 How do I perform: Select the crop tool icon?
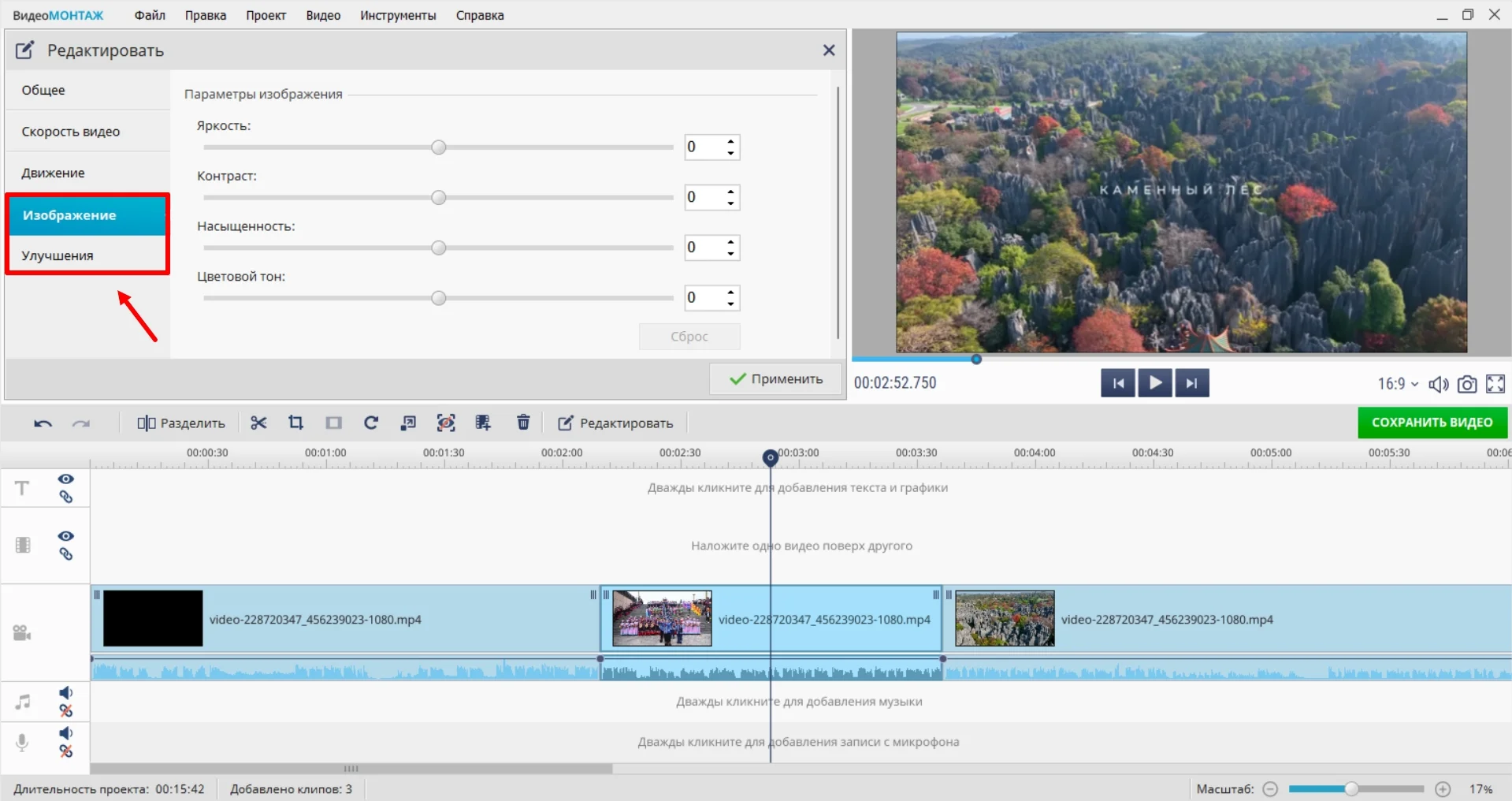click(x=295, y=423)
